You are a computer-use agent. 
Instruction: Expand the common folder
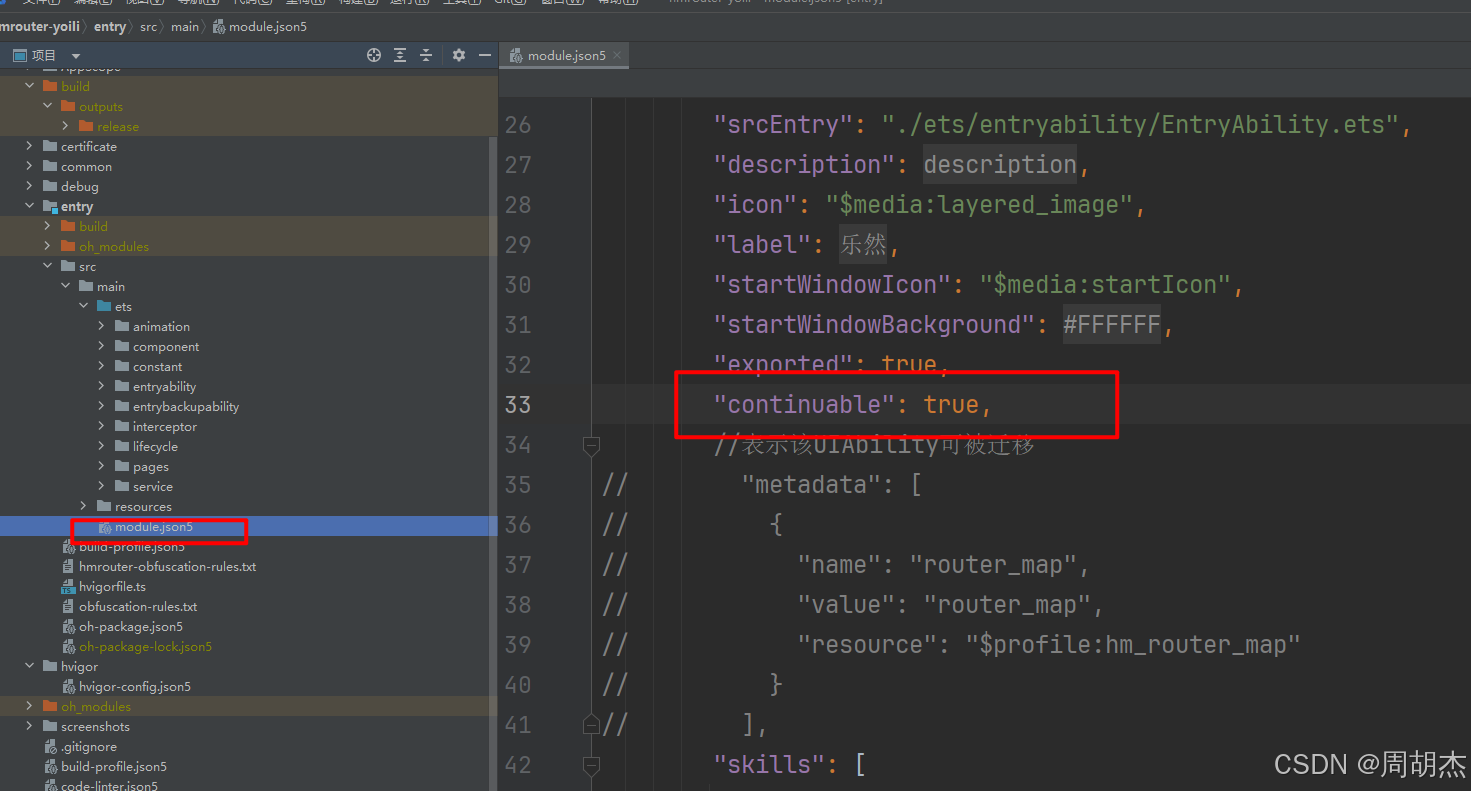pos(30,166)
